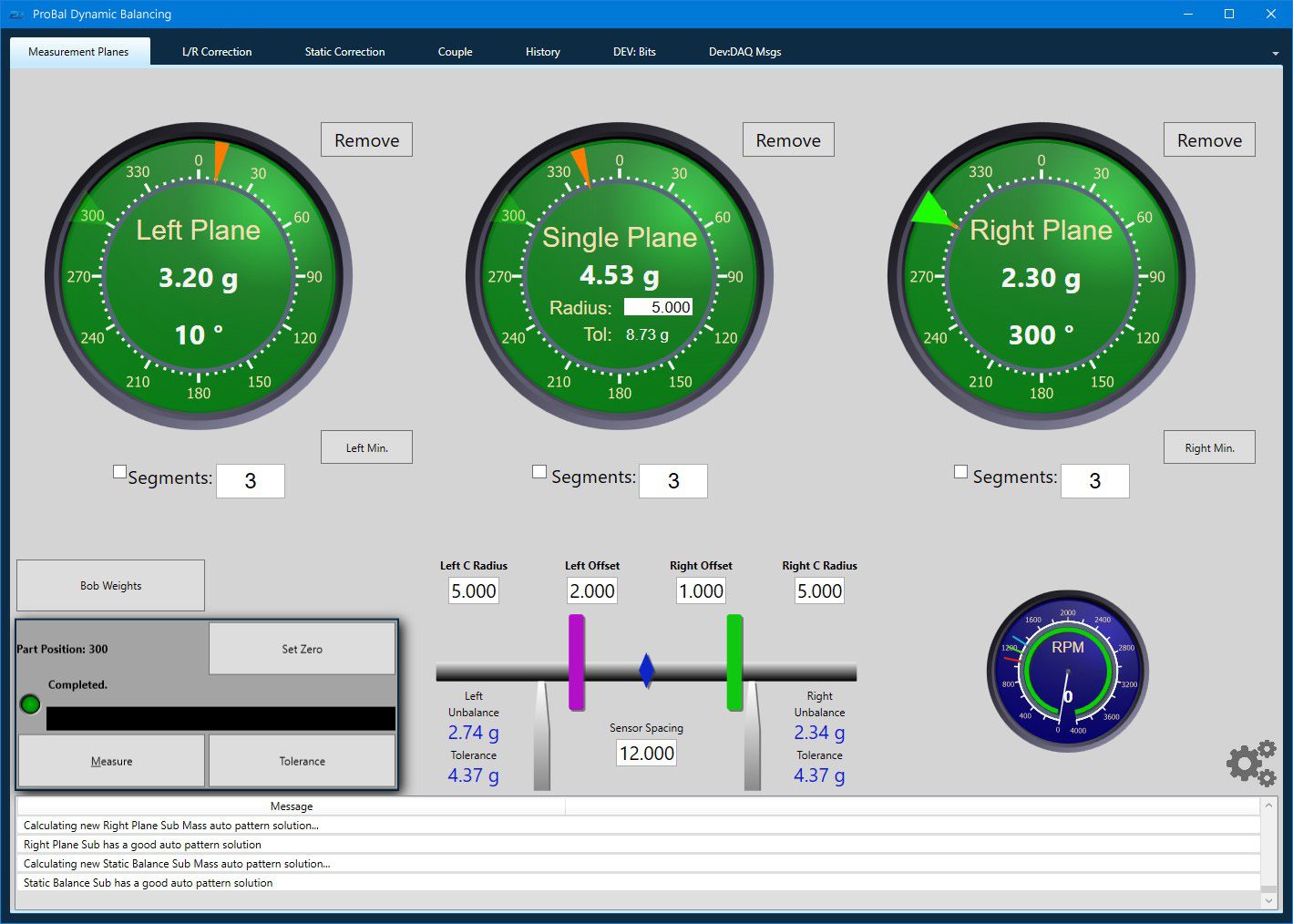Click the ProBal app icon in title bar
The image size is (1293, 924).
pyautogui.click(x=15, y=14)
